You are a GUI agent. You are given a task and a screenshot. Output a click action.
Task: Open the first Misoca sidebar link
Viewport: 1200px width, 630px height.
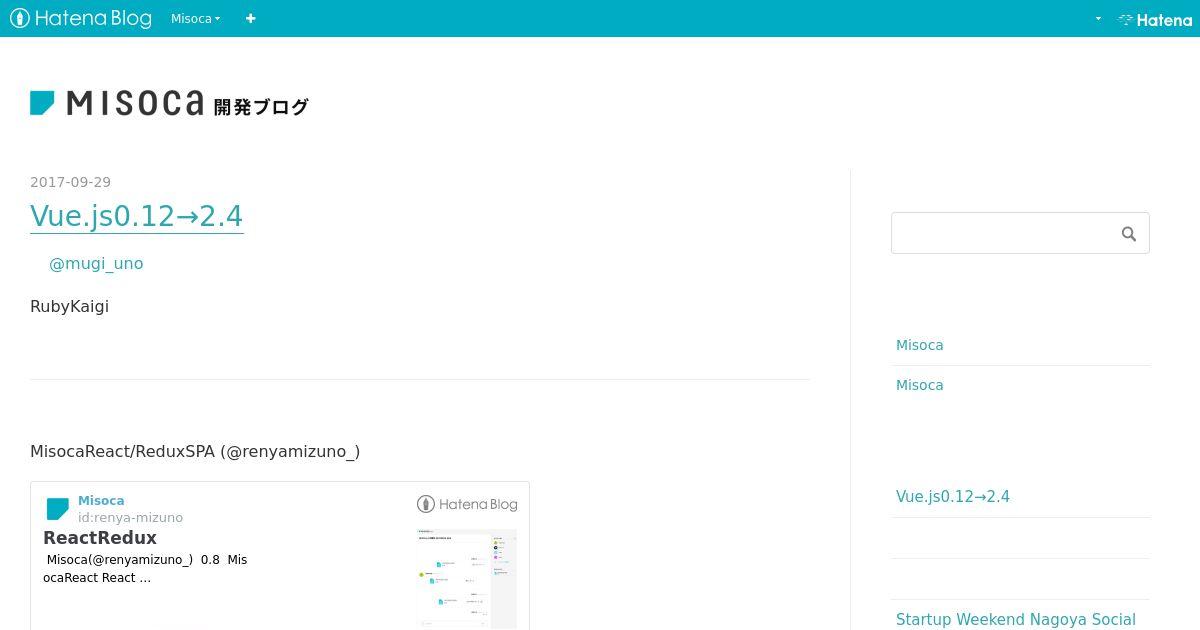point(920,345)
